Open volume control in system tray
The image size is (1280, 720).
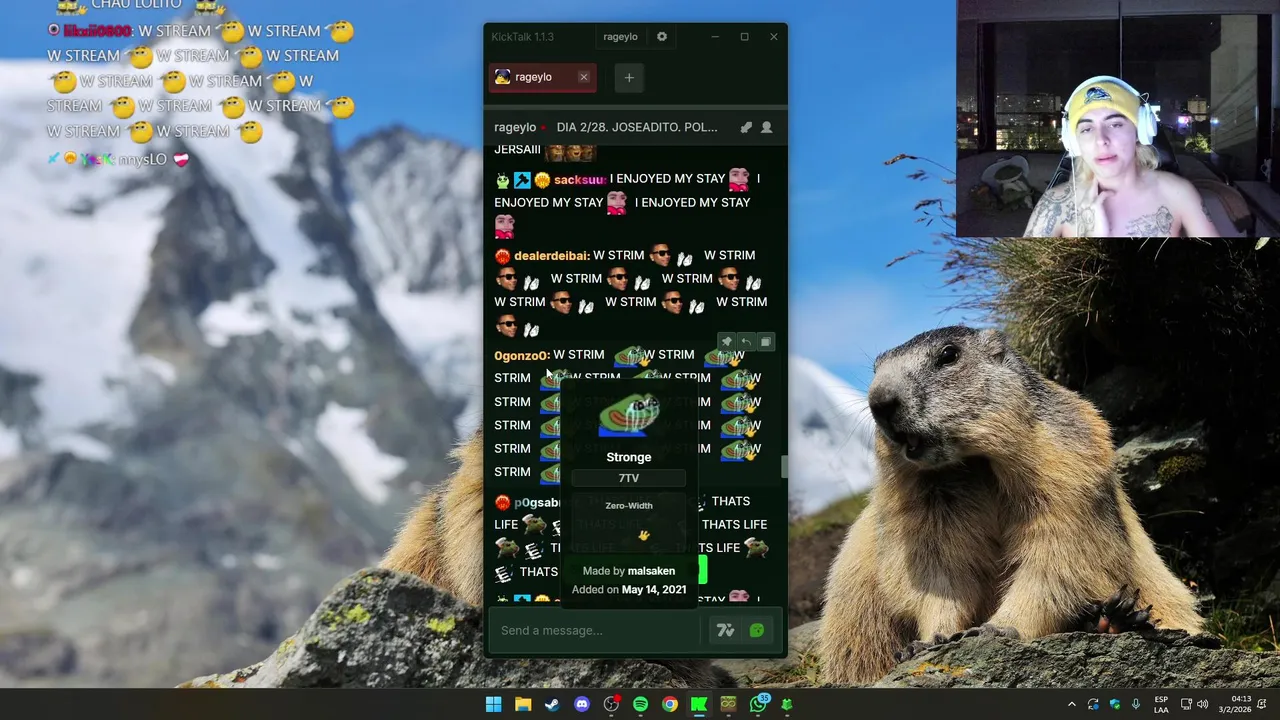pos(1202,704)
